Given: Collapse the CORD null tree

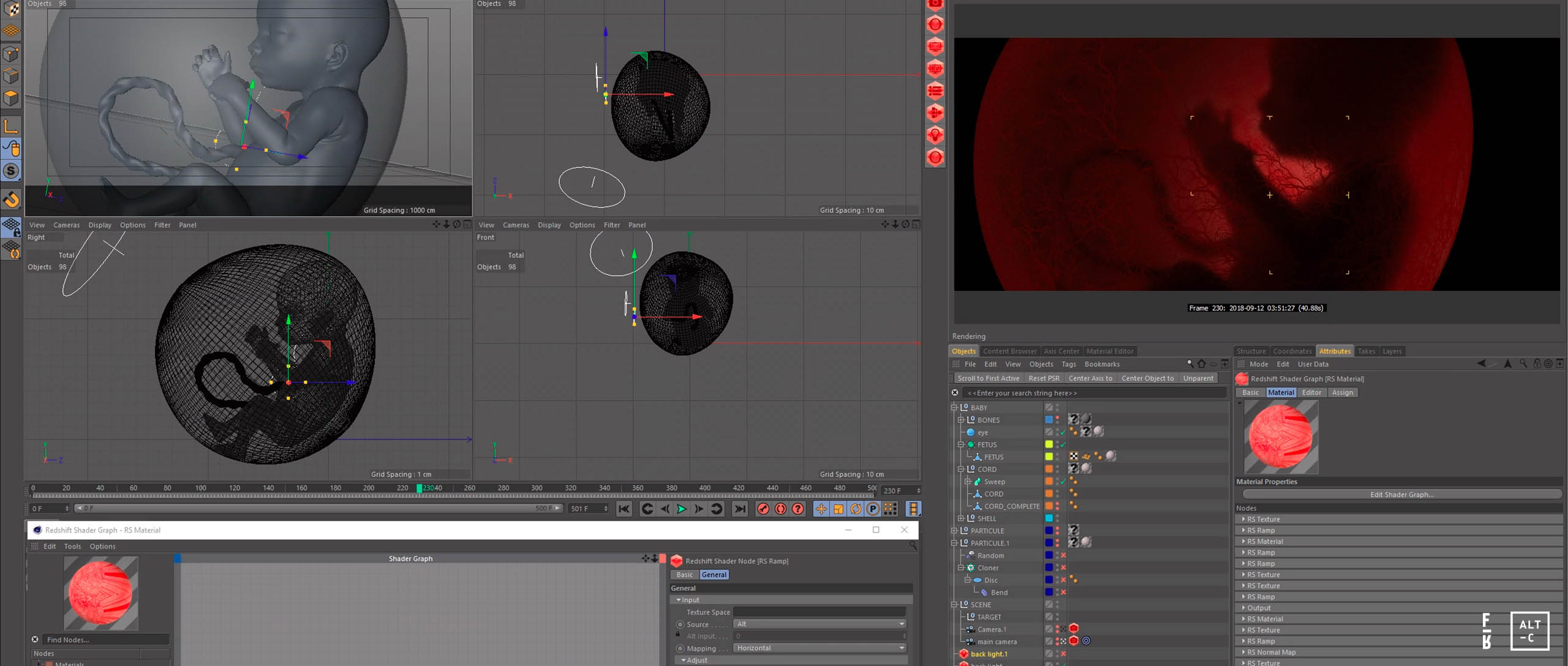Looking at the screenshot, I should pos(961,469).
